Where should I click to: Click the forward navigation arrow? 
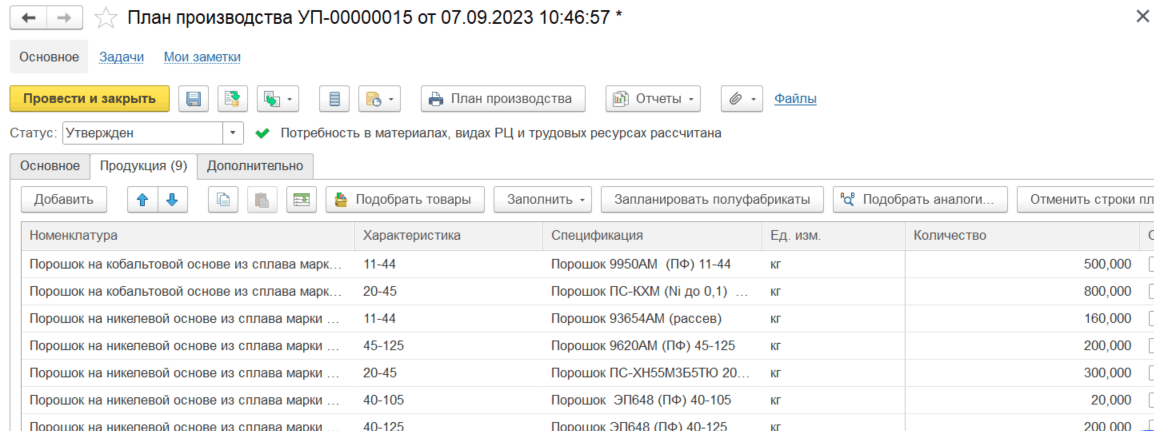tap(65, 18)
